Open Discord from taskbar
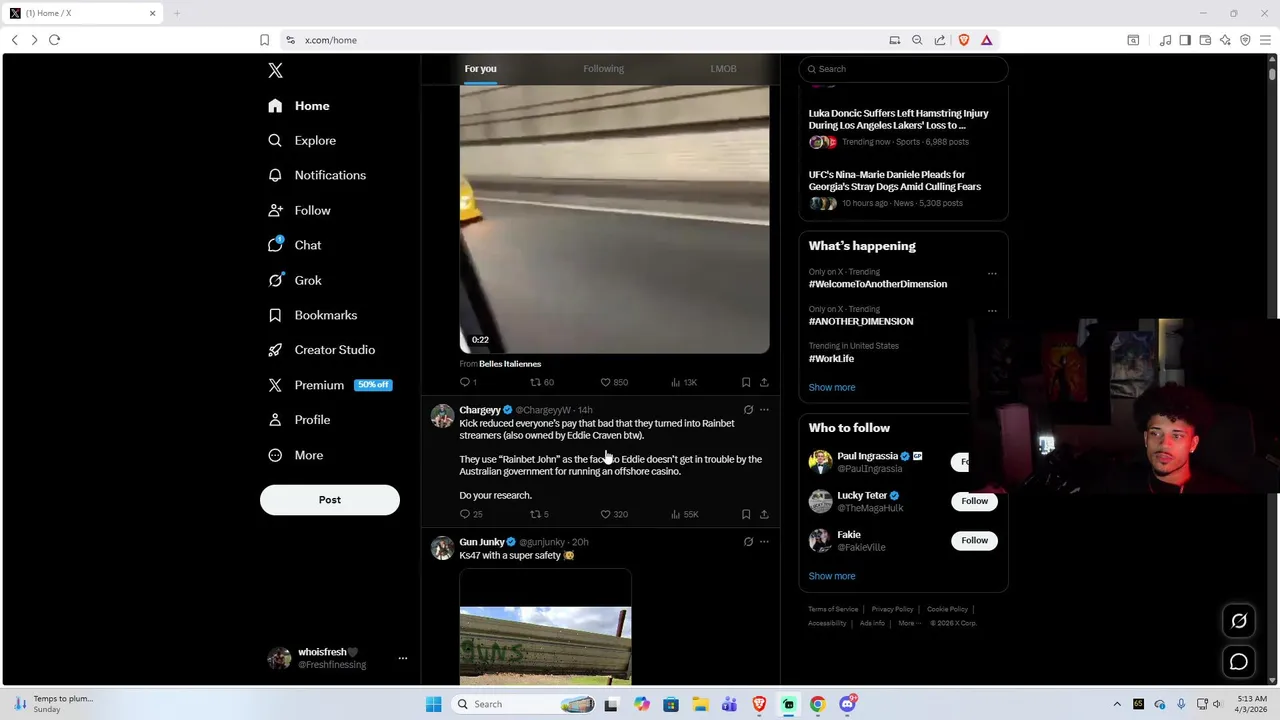The height and width of the screenshot is (720, 1280). click(x=847, y=704)
